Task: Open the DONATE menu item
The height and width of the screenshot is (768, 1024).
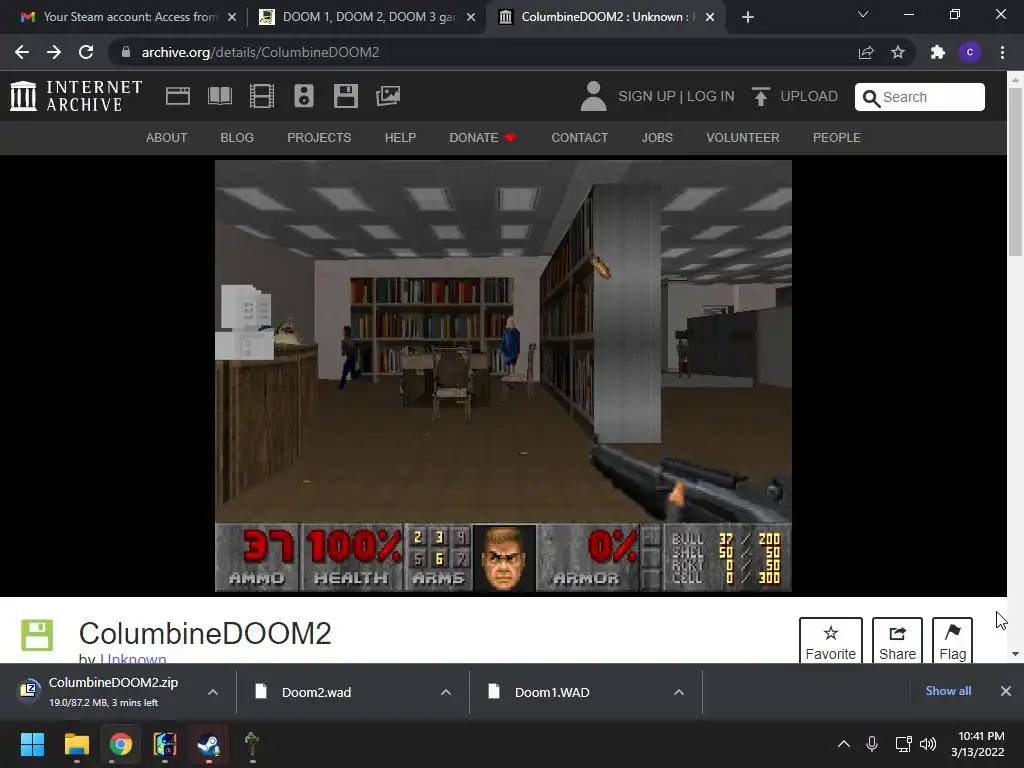Action: (483, 138)
